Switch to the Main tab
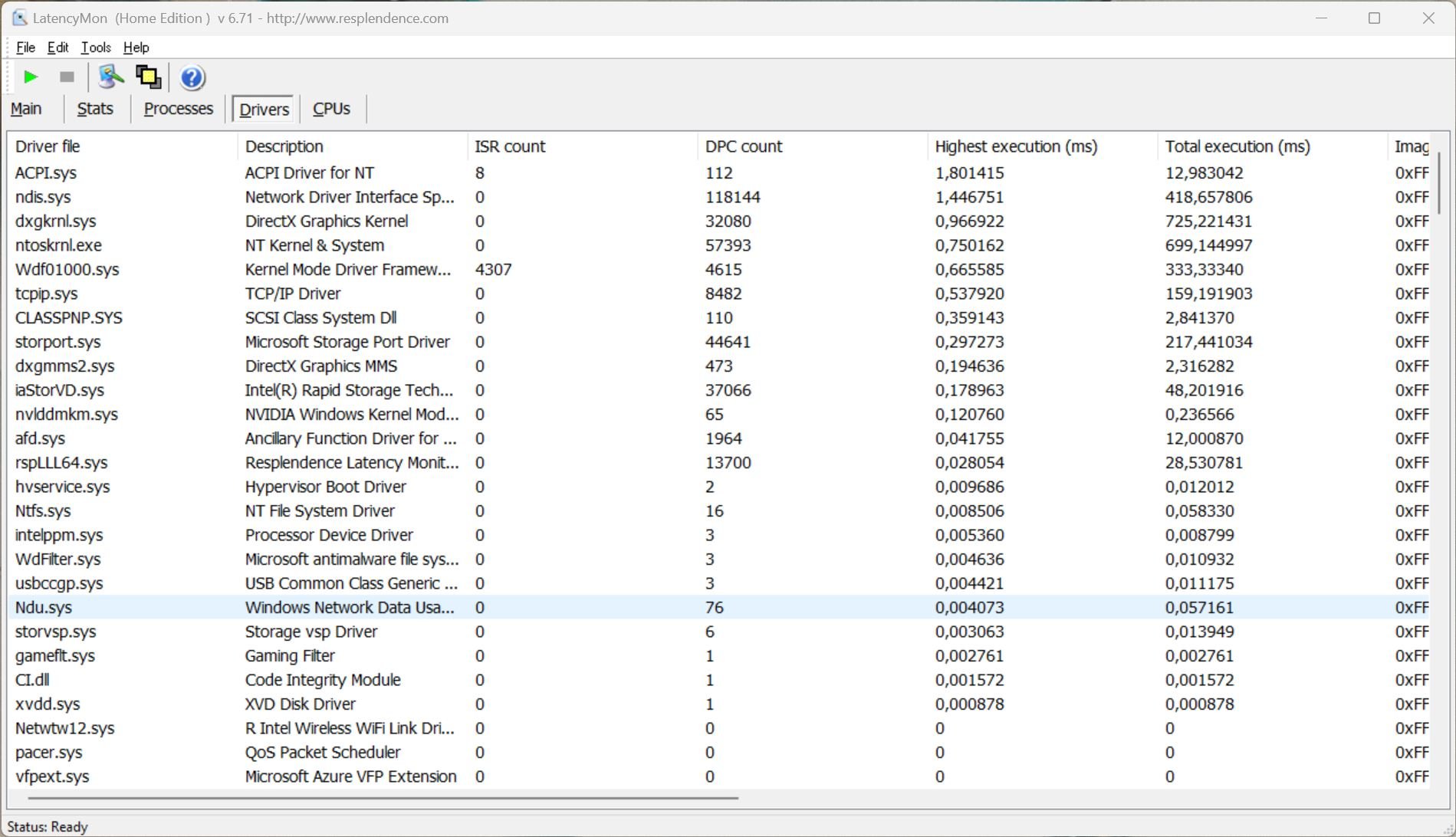The image size is (1456, 837). coord(26,109)
